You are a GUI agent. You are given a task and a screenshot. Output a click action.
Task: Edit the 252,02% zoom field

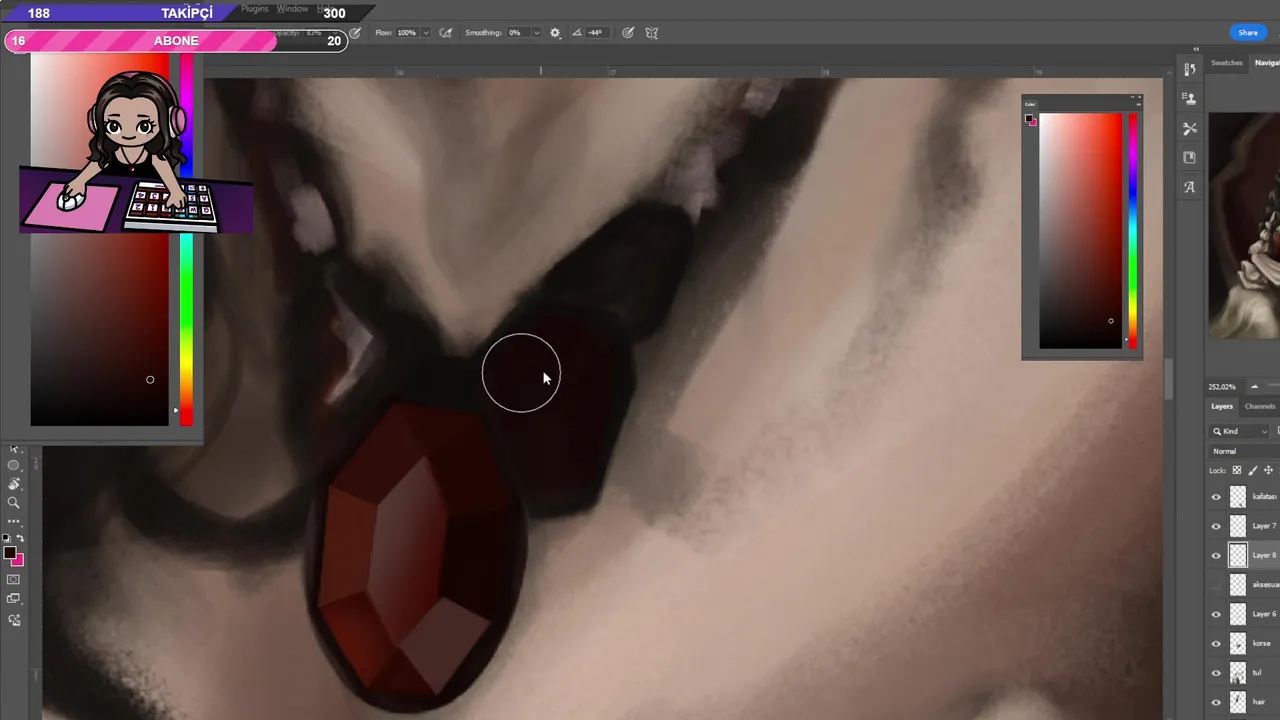pos(1221,386)
